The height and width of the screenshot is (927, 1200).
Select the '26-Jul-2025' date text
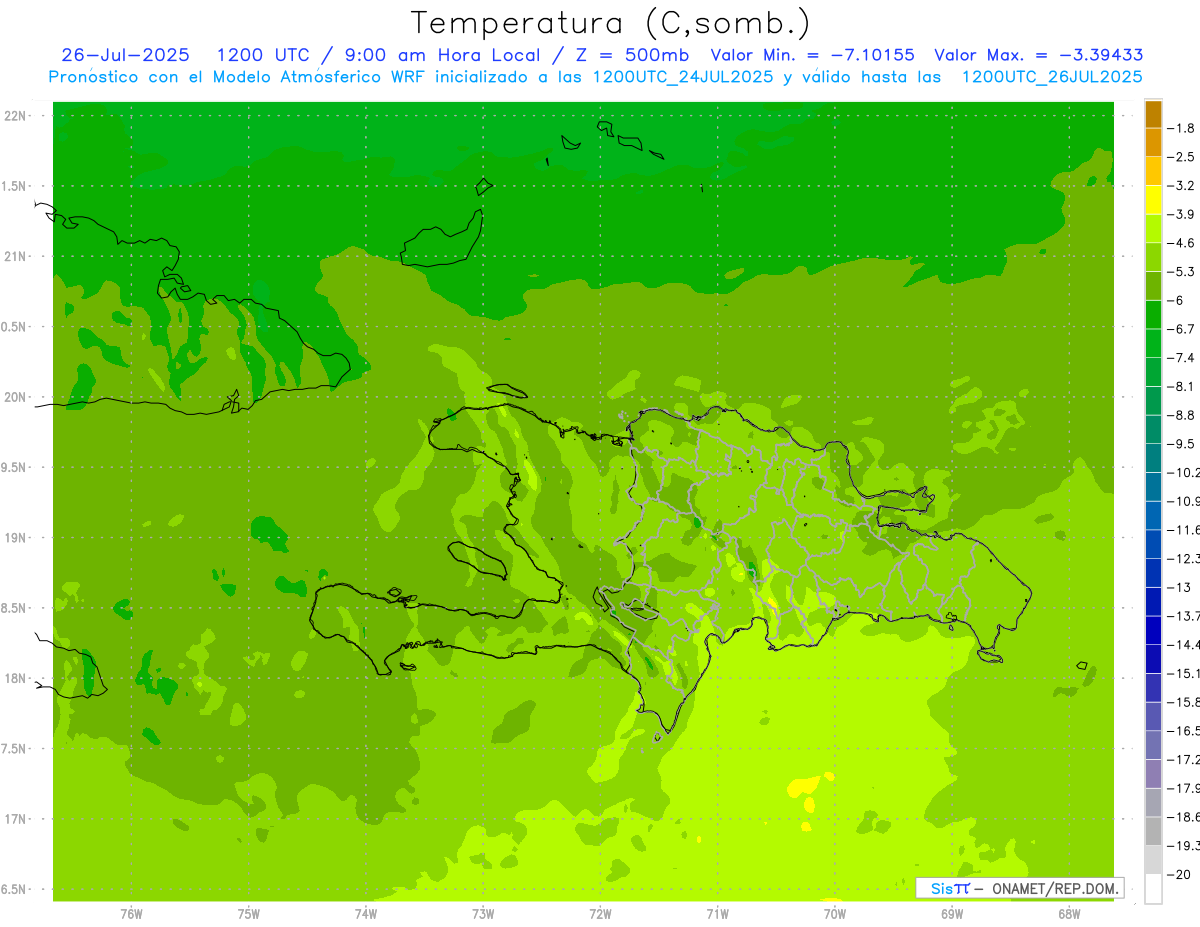click(x=125, y=55)
